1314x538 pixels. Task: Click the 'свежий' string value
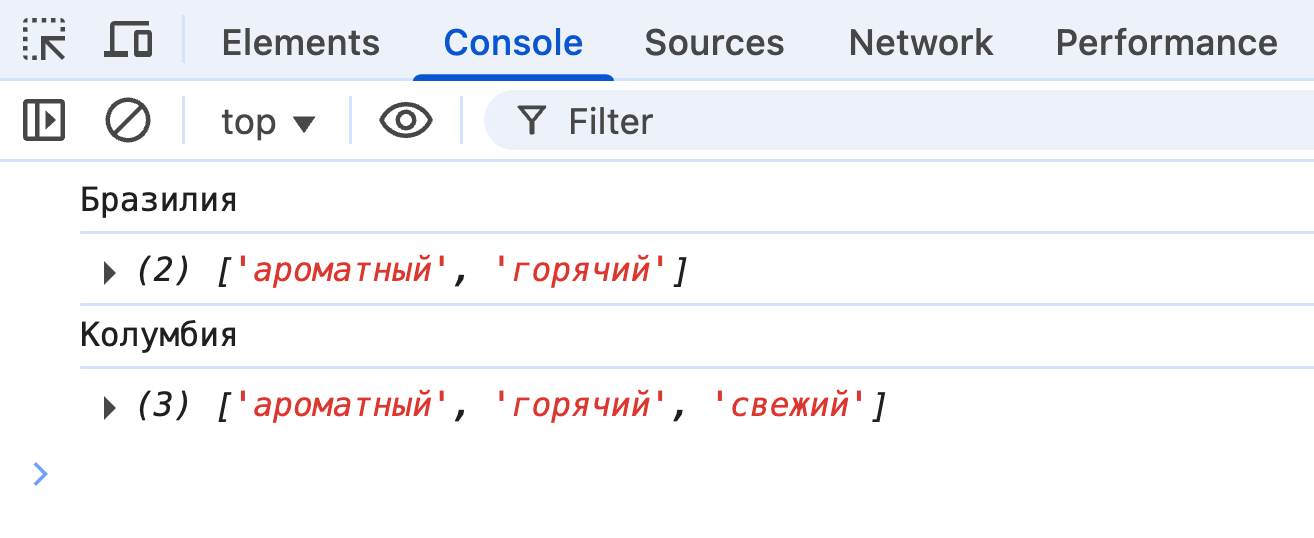pyautogui.click(x=787, y=406)
